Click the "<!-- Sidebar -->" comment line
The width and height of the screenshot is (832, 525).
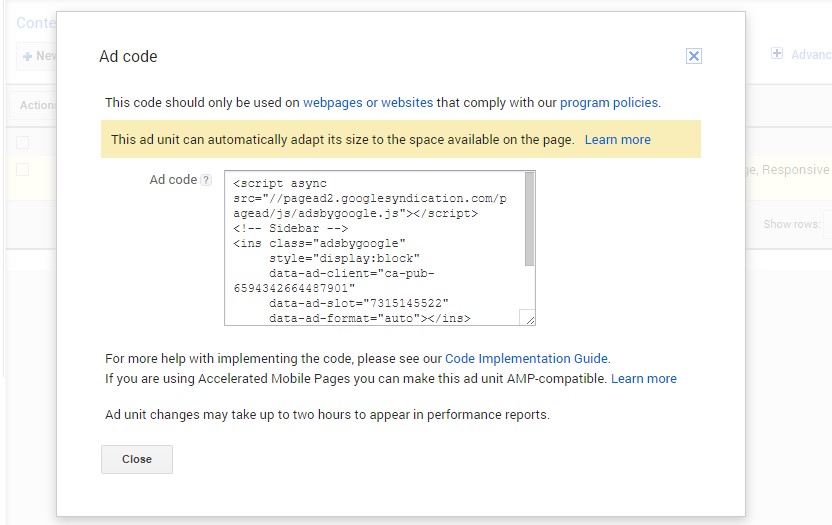click(x=290, y=228)
